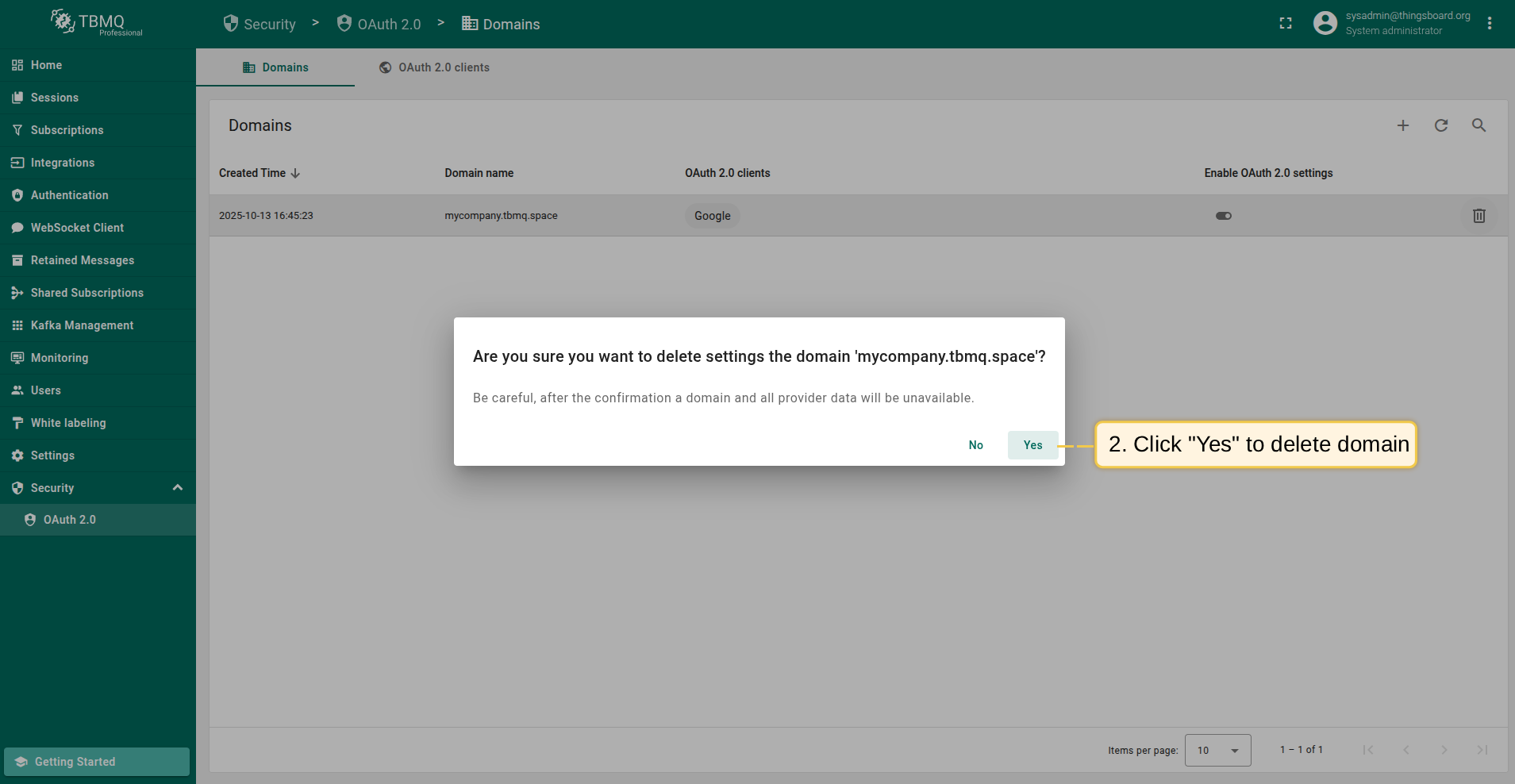Screen dimensions: 1515x784
Task: Open Getting Started guide
Action: (97, 762)
